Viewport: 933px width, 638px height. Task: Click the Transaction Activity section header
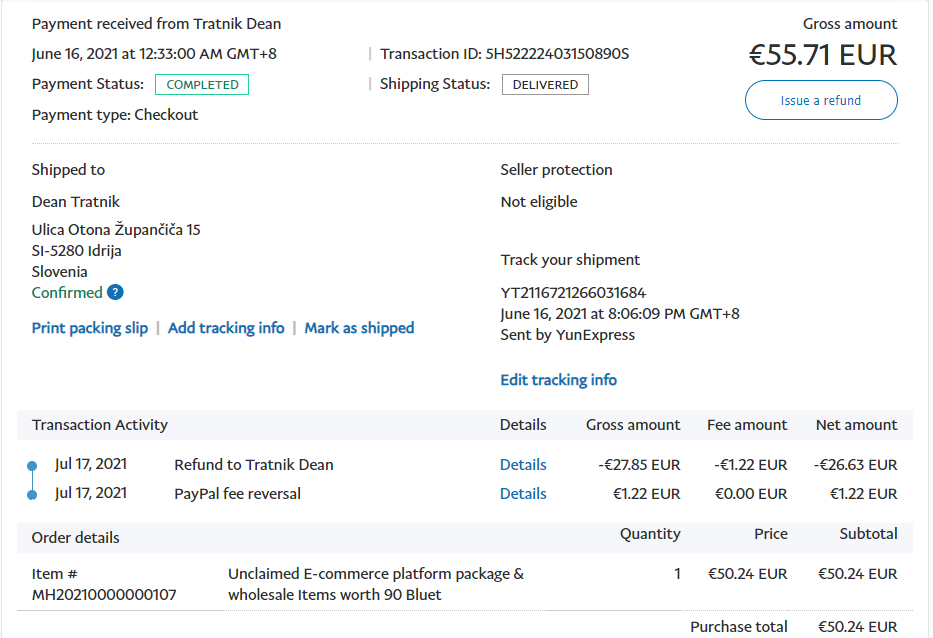coord(100,425)
